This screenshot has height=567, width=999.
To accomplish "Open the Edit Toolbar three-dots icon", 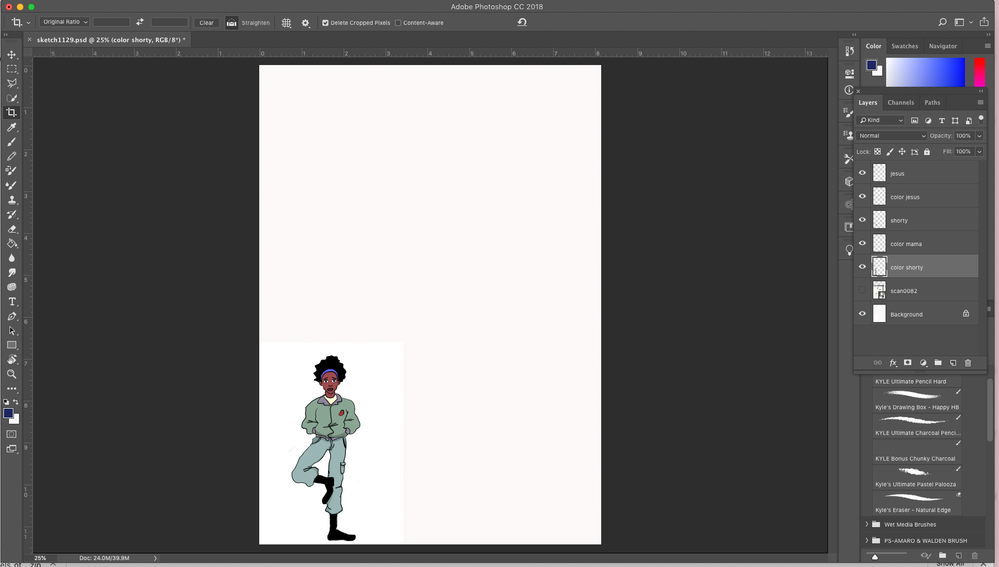I will 11,388.
